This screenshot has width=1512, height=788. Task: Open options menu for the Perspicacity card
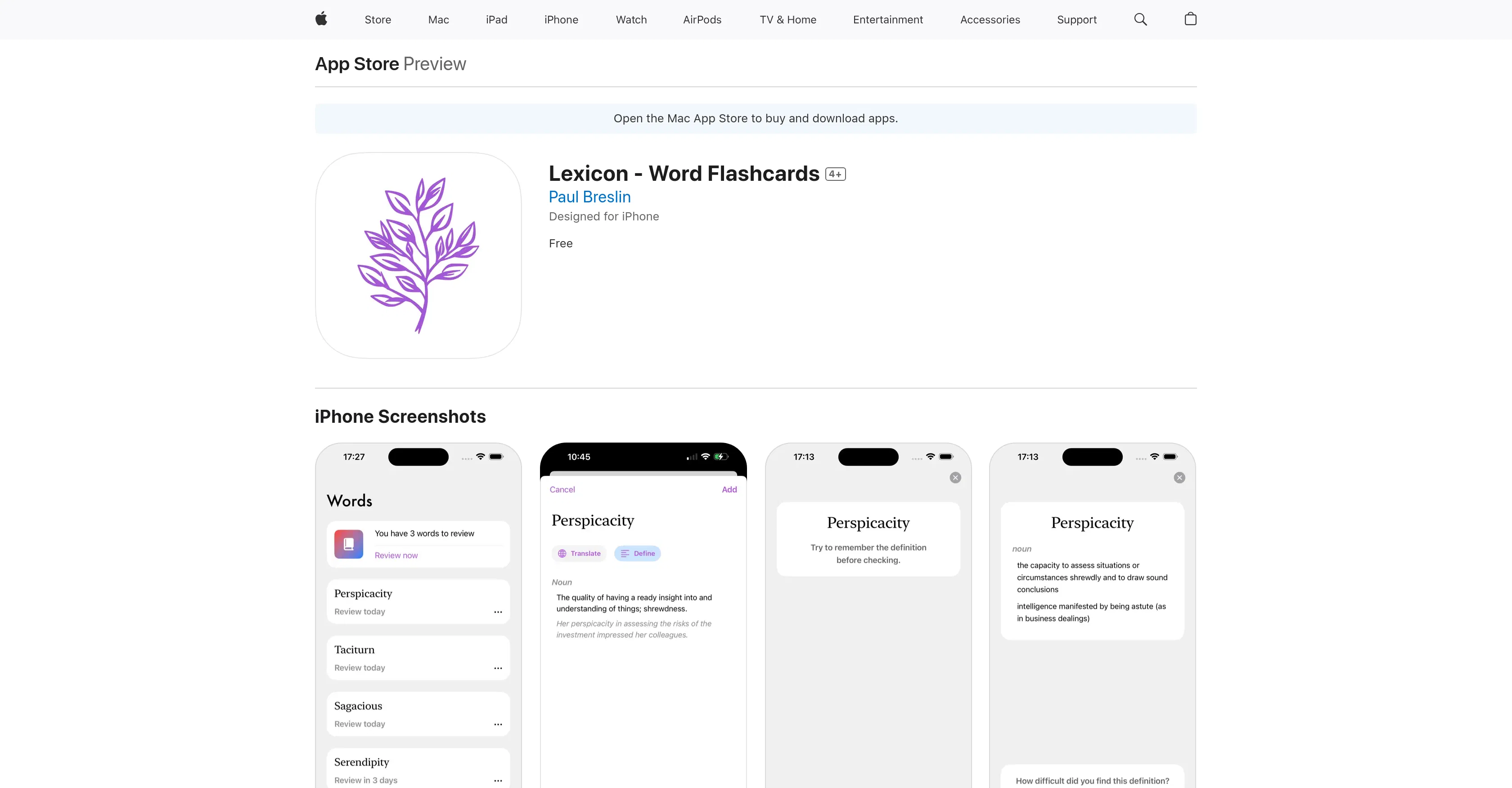[498, 612]
